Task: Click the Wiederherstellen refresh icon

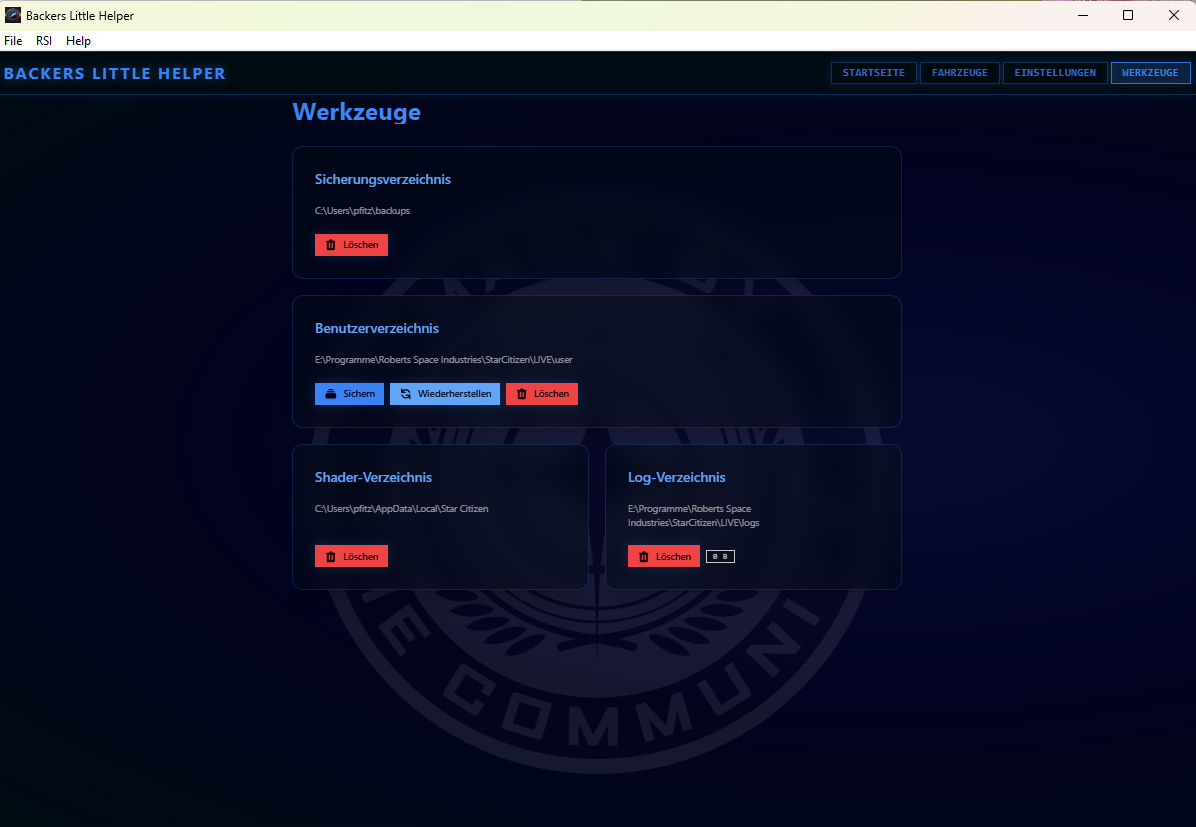Action: (x=406, y=394)
